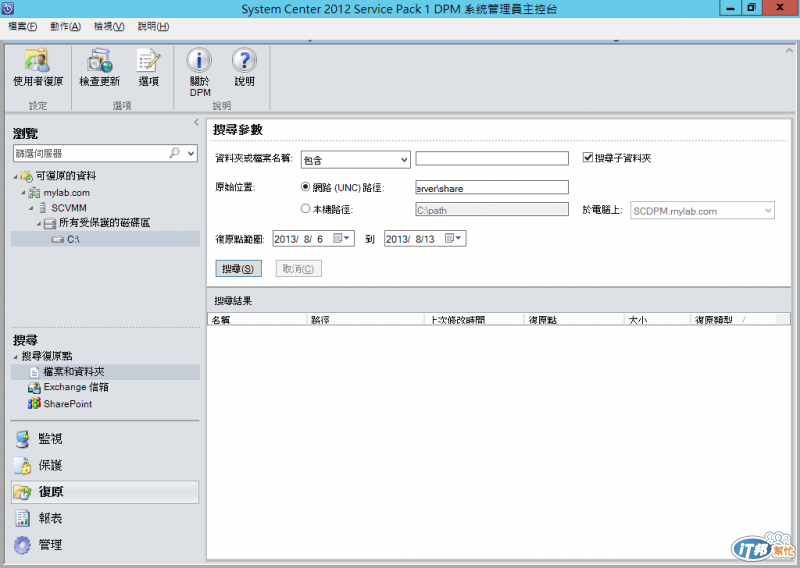Screen dimensions: 800x568
Task: Click the 關於 DPM info icon
Action: point(199,60)
